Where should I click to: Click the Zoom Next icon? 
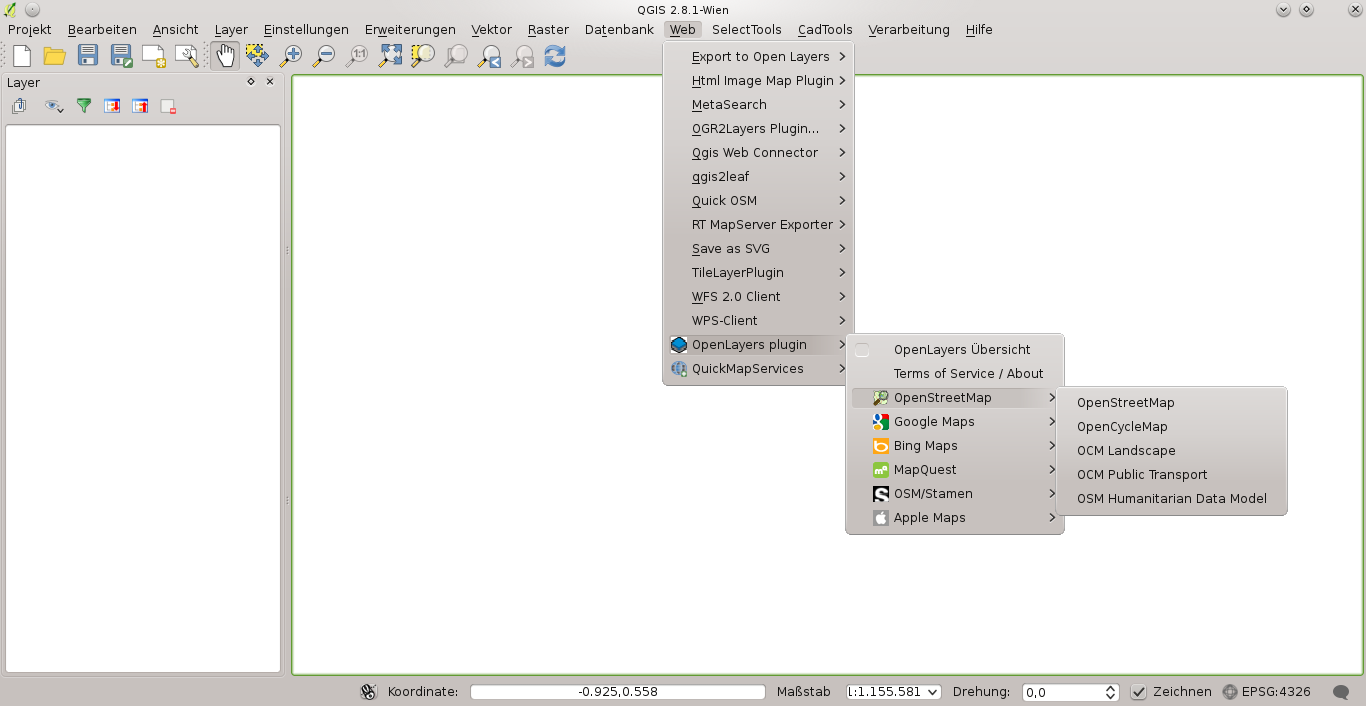click(522, 56)
